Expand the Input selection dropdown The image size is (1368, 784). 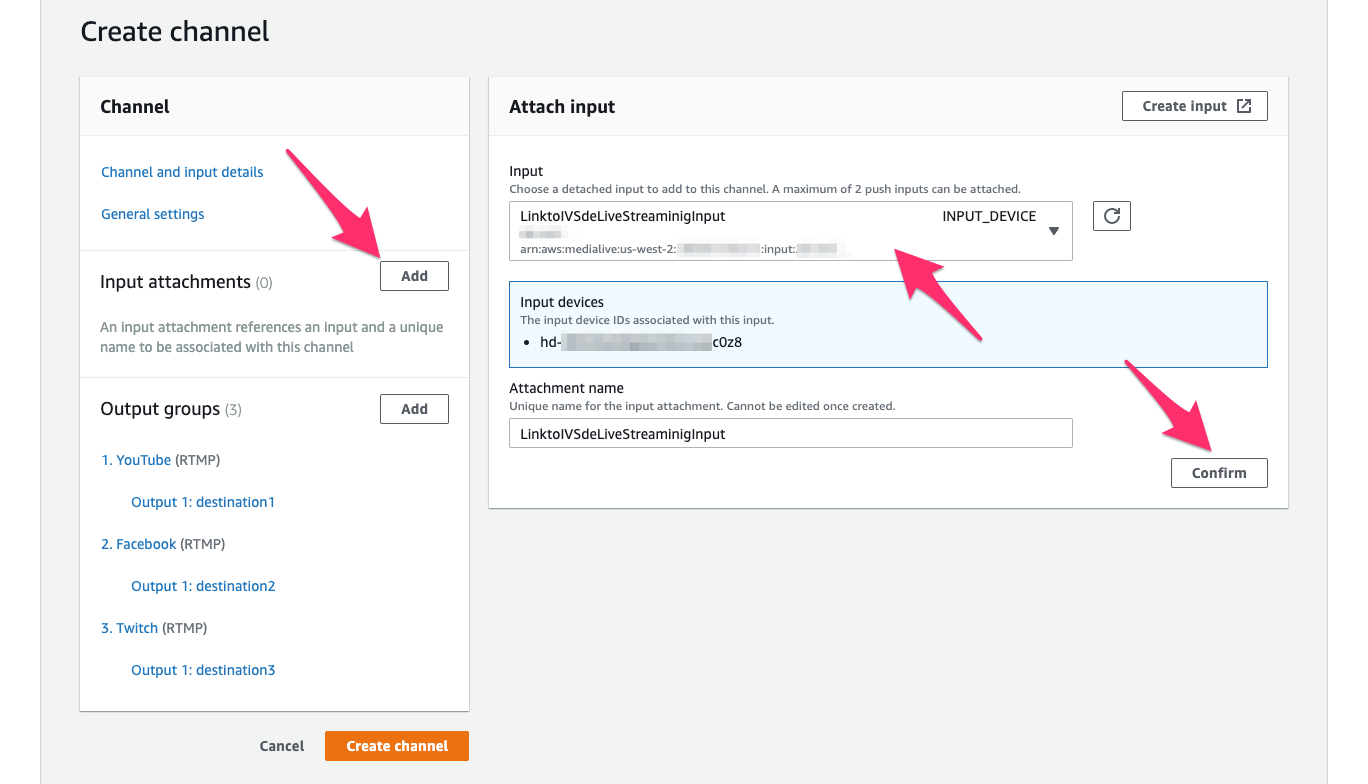point(1053,230)
